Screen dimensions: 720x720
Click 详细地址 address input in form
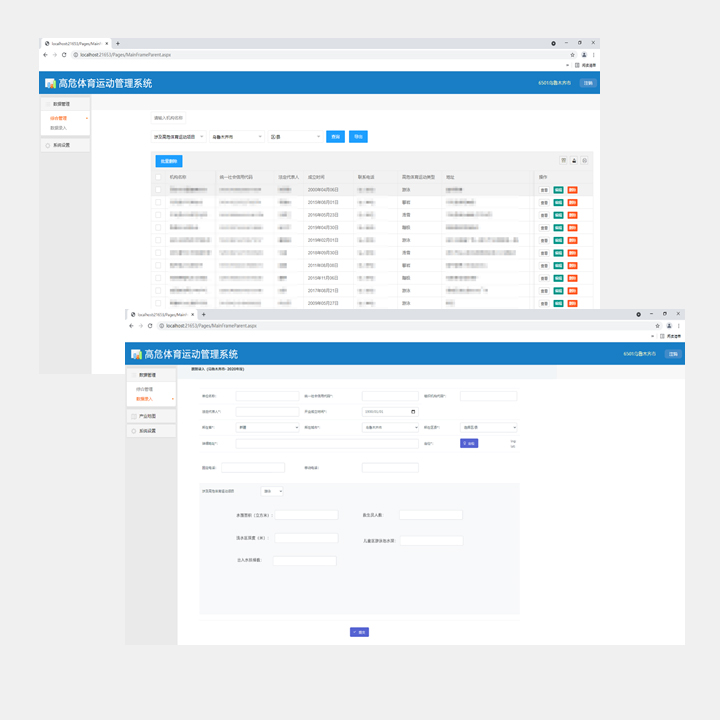(327, 444)
